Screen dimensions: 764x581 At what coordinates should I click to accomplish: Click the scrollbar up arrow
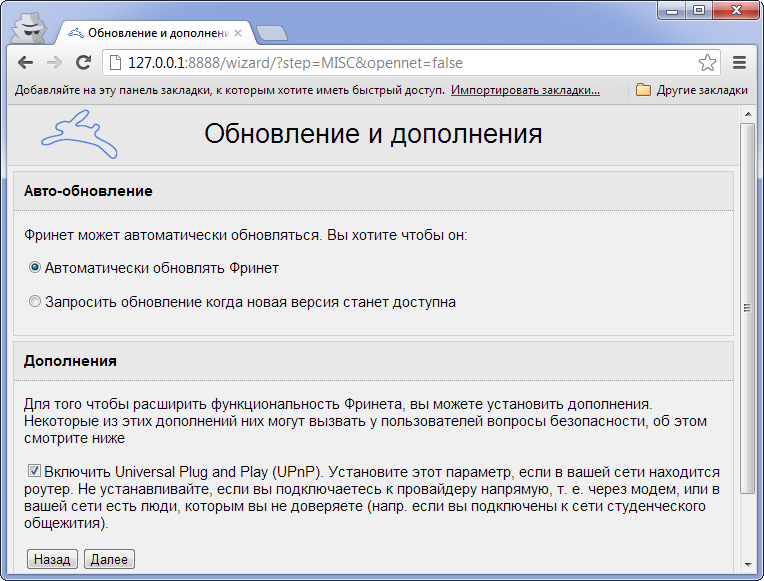pyautogui.click(x=747, y=114)
